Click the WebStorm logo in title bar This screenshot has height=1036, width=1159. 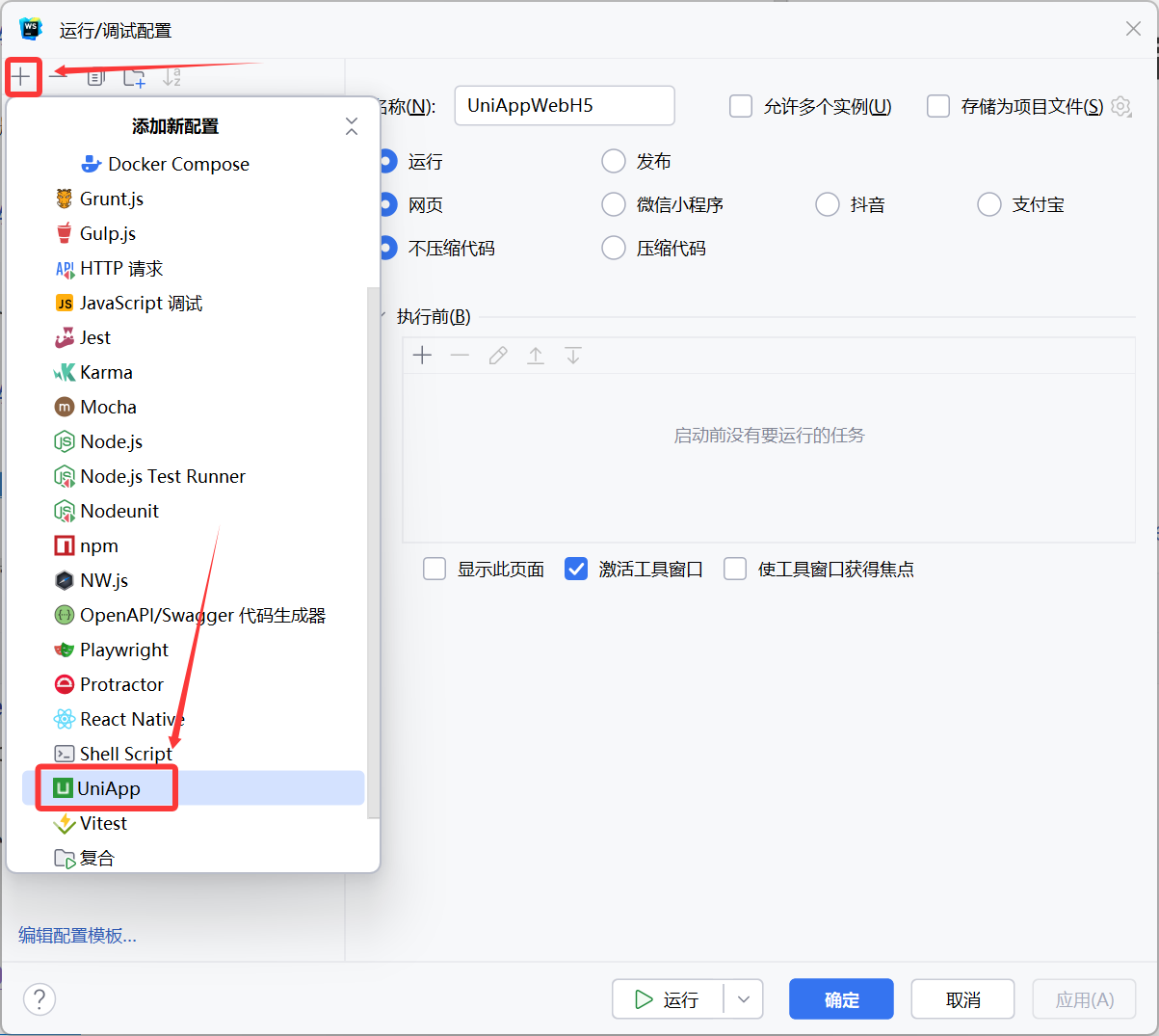click(31, 29)
